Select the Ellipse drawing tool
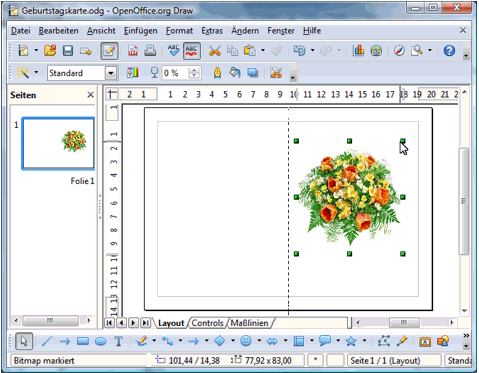The height and width of the screenshot is (373, 479). click(101, 341)
